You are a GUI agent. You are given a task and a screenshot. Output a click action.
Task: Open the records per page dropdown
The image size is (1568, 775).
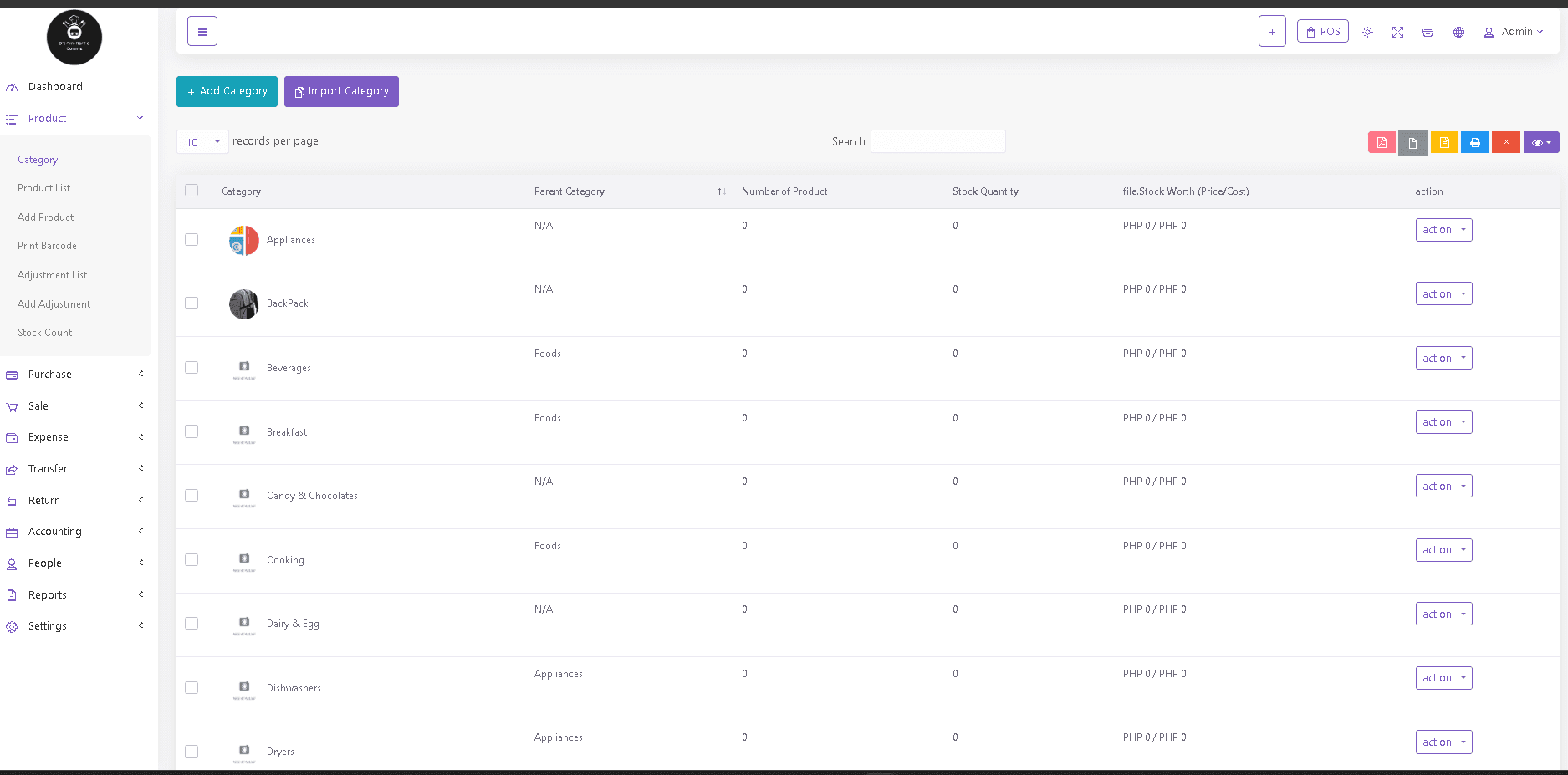pos(202,142)
